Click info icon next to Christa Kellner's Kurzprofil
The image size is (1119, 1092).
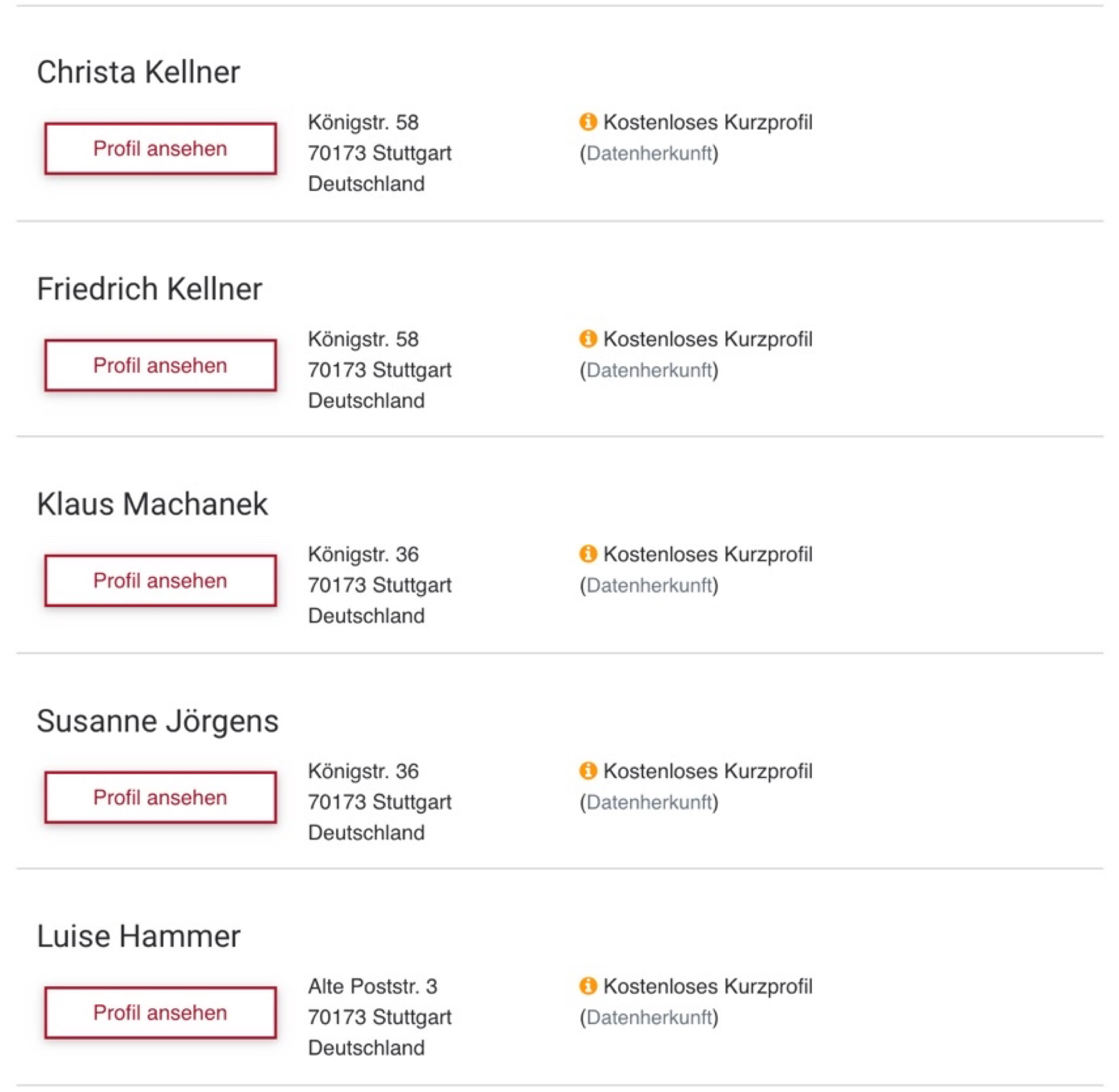point(588,121)
